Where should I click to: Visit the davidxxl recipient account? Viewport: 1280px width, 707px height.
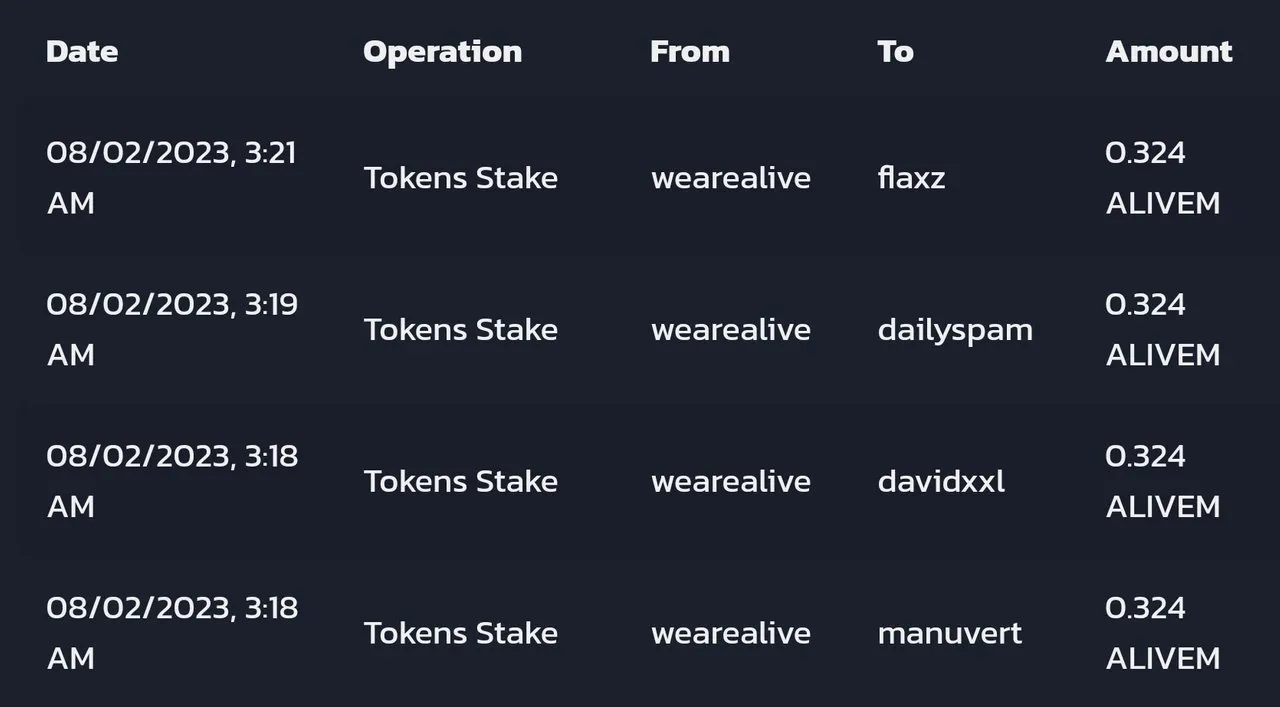[x=941, y=482]
